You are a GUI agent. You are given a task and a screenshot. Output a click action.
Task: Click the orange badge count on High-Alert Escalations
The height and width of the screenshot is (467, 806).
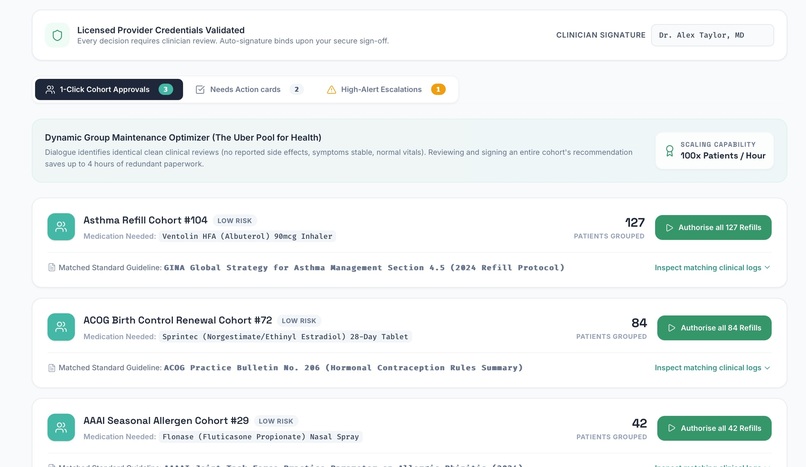point(438,89)
